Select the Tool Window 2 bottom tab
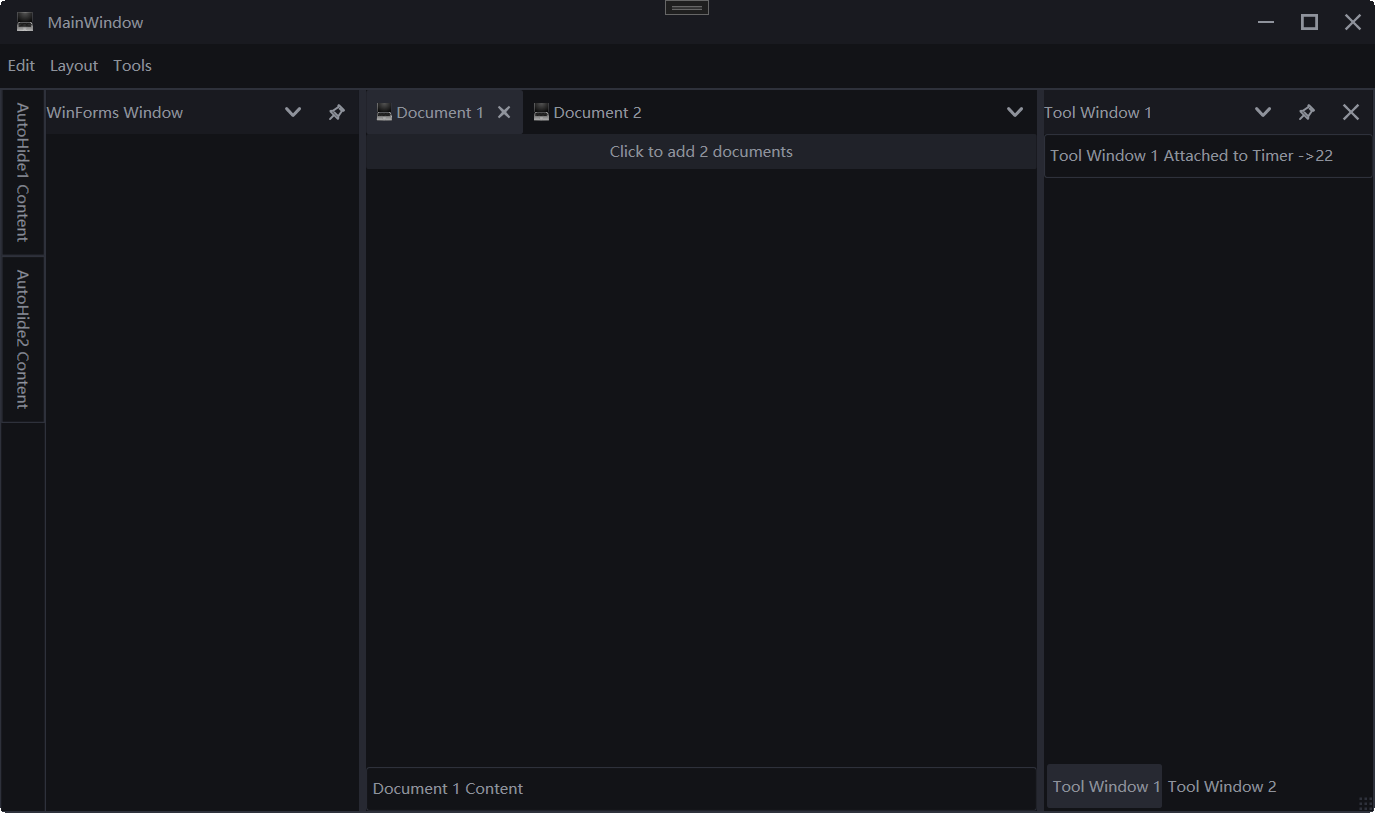 pos(1222,786)
